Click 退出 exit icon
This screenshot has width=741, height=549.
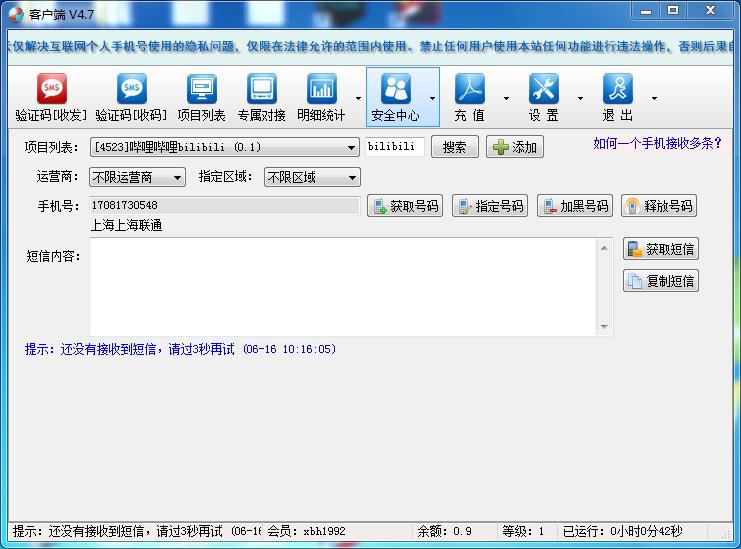point(618,88)
